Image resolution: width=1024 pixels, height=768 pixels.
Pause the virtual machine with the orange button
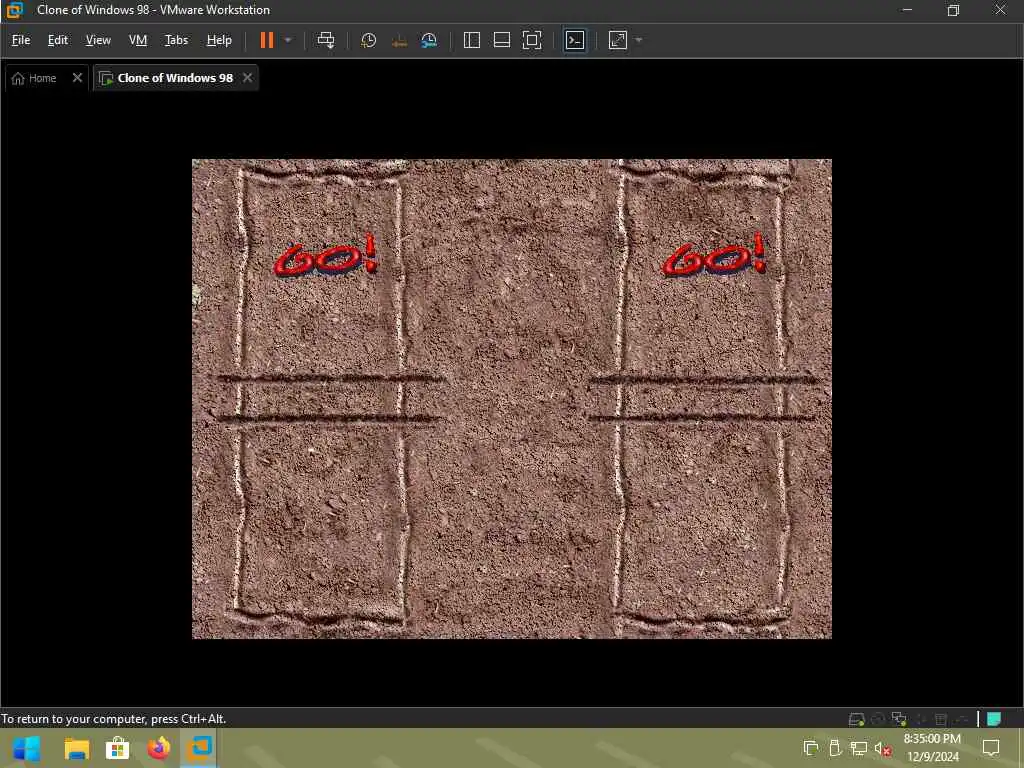[x=266, y=40]
